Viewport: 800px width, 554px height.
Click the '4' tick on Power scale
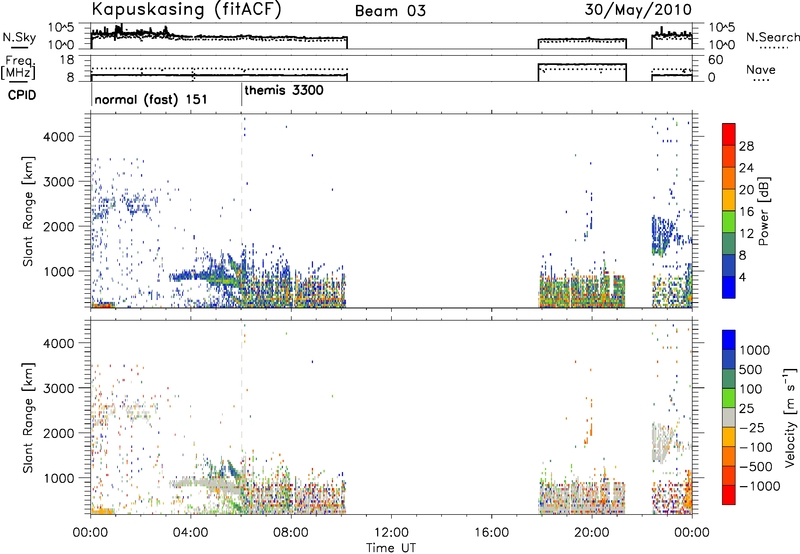coord(742,277)
